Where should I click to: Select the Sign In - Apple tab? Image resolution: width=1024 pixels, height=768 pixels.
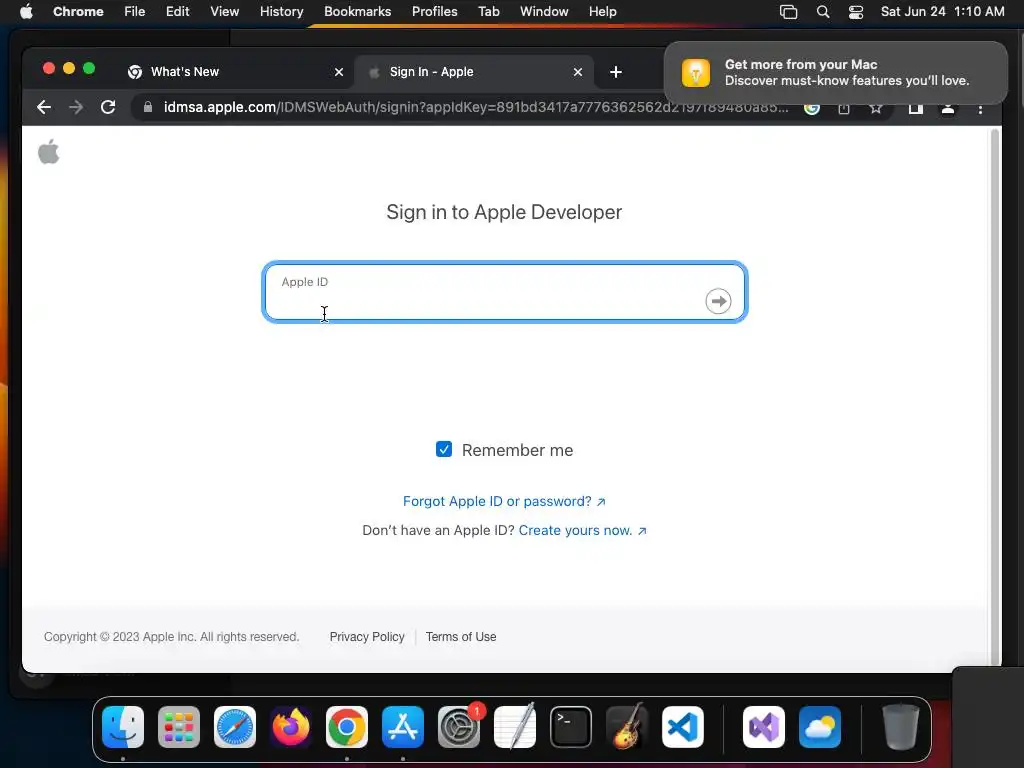[474, 72]
